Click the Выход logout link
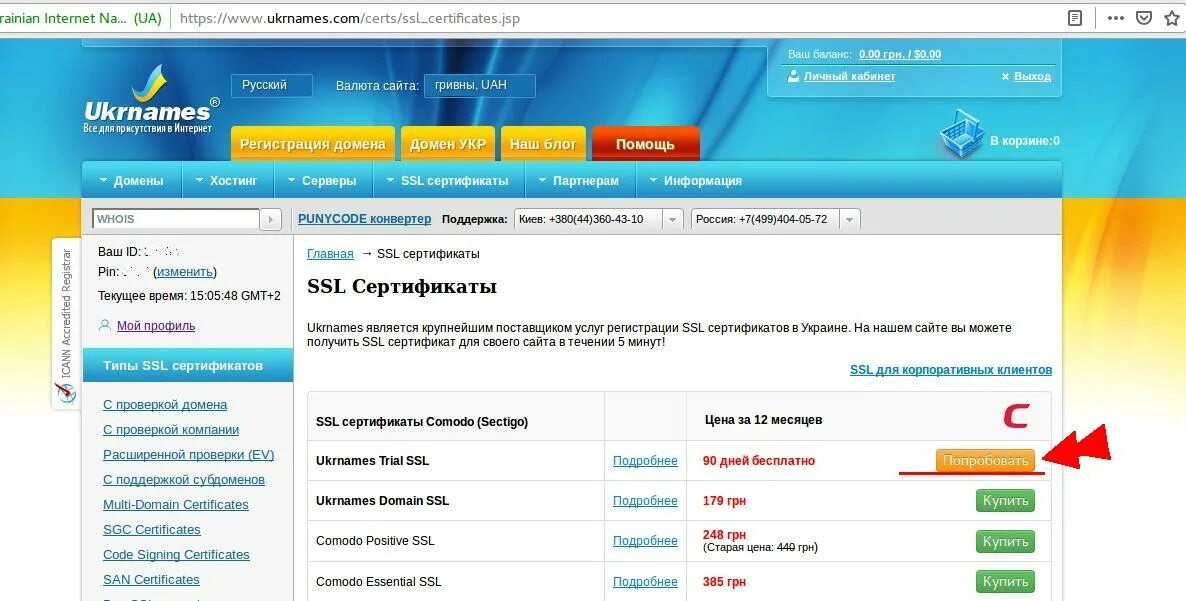Screen dimensions: 1186x601 tap(1032, 76)
